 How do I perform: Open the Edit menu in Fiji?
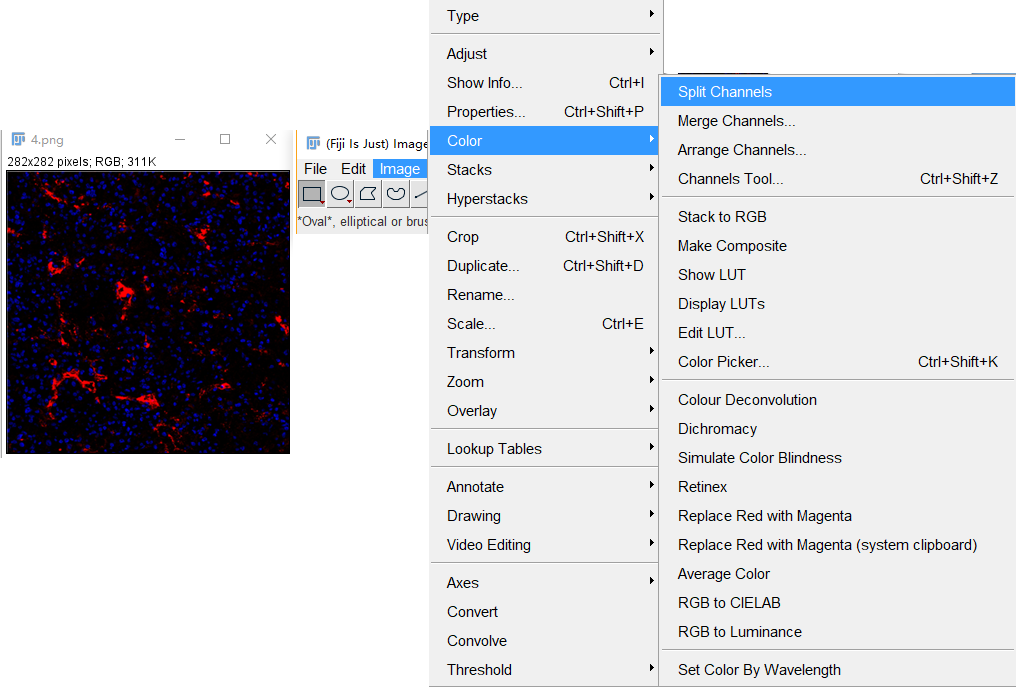353,169
